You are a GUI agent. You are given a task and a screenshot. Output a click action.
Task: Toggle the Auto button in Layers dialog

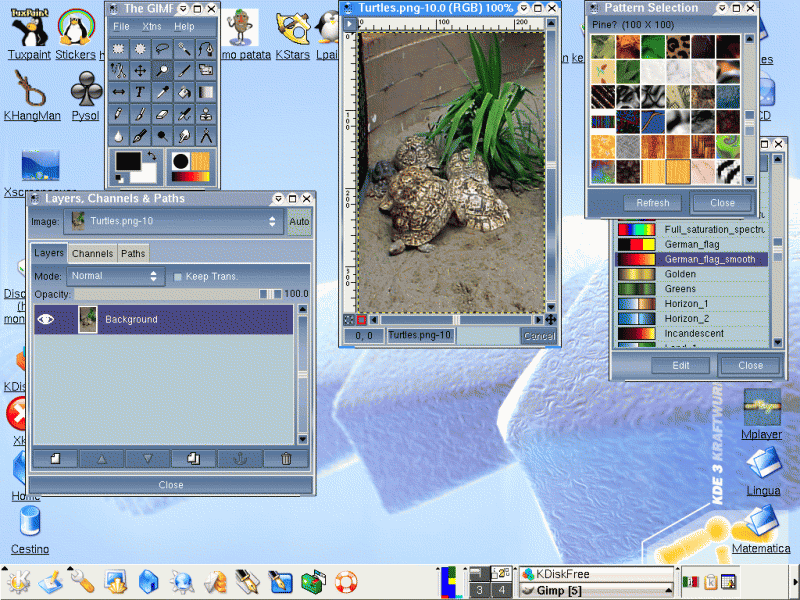tap(299, 221)
